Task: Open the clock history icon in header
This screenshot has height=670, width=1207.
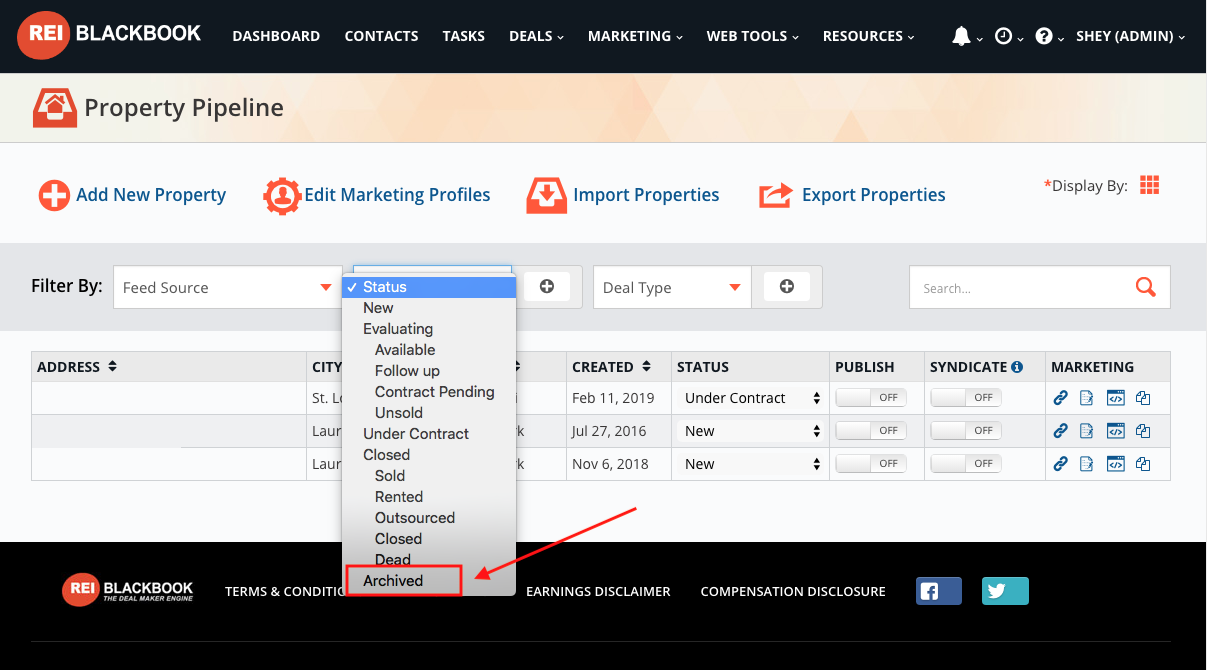Action: (x=1003, y=36)
